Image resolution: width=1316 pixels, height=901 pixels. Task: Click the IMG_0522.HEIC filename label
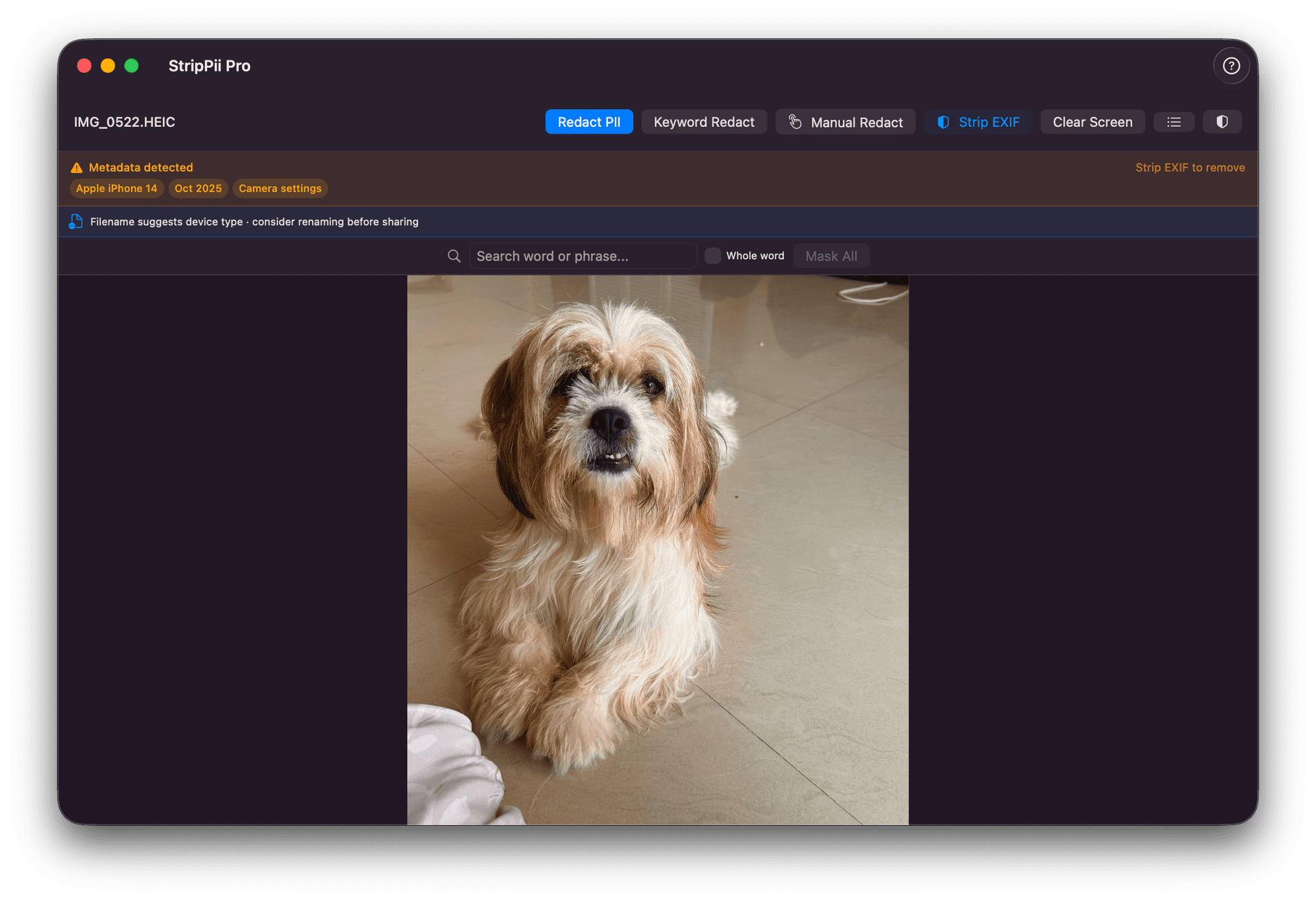[125, 122]
